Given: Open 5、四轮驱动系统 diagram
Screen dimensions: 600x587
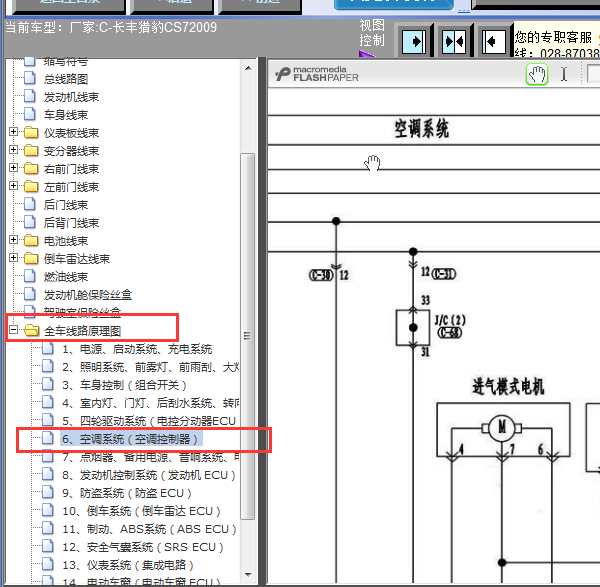Looking at the screenshot, I should tap(149, 421).
